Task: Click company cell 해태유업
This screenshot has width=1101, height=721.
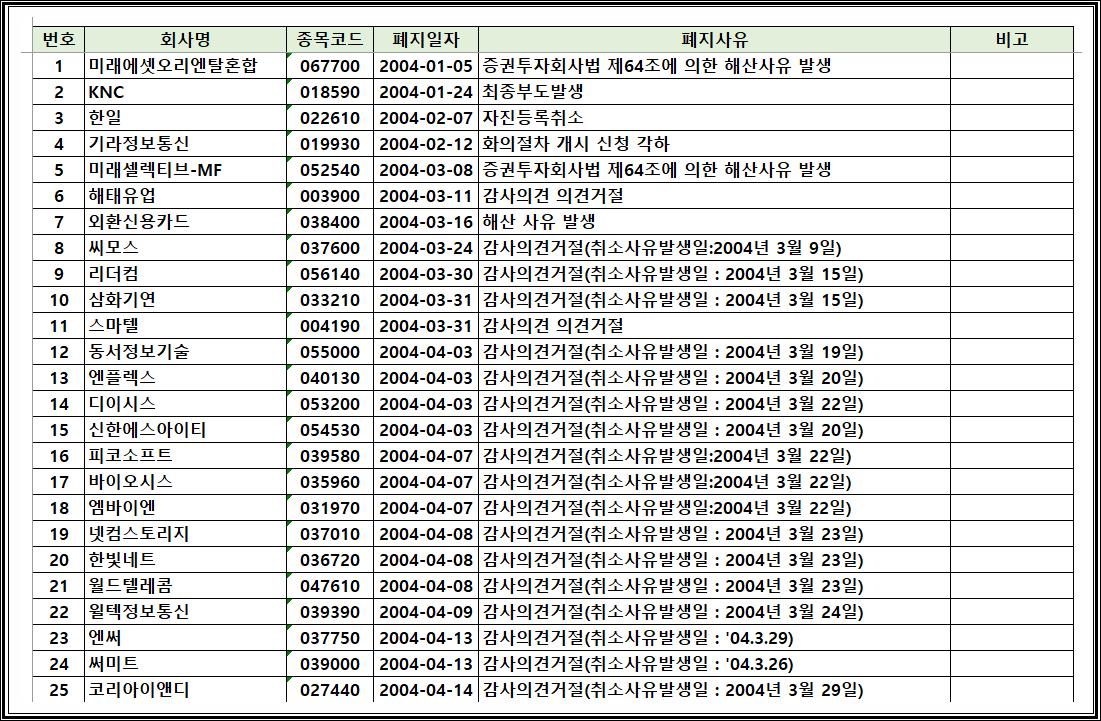Action: tap(185, 196)
